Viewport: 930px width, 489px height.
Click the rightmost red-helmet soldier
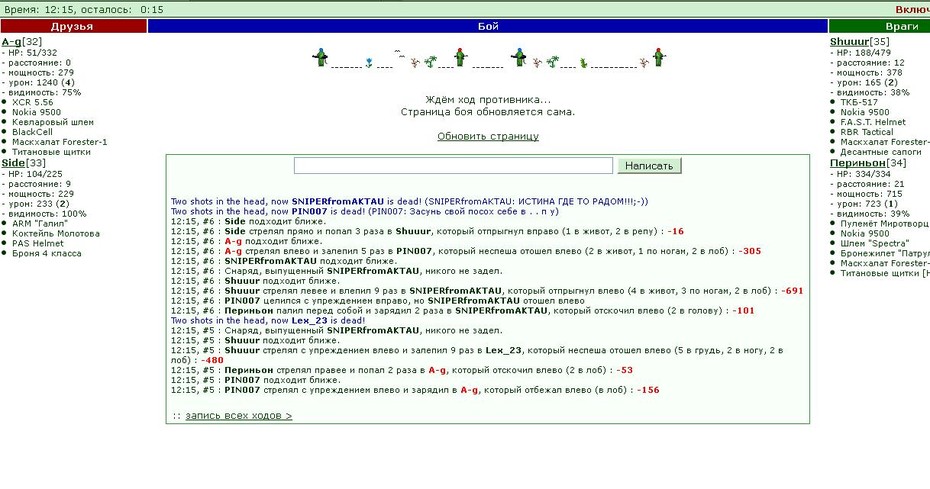pos(658,57)
